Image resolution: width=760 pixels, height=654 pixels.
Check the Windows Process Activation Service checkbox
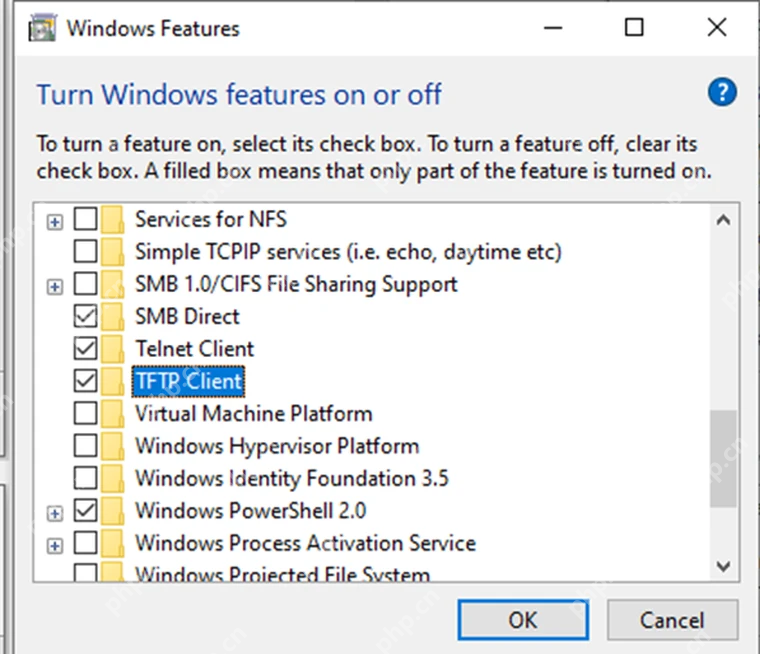pyautogui.click(x=85, y=543)
